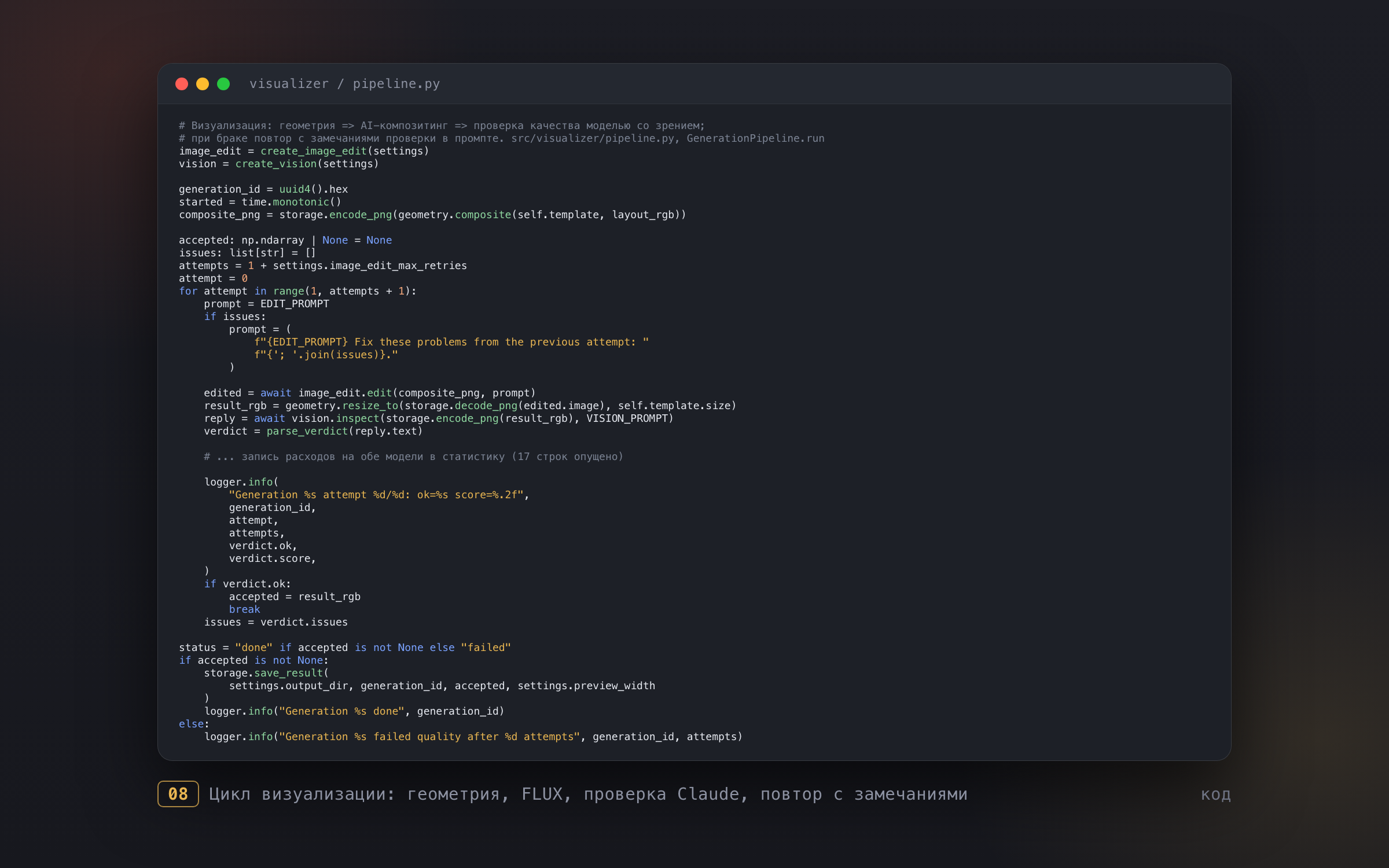
Task: Click the line 'edited = await image_edit.edit(composite_png, prompt)'
Action: [369, 393]
